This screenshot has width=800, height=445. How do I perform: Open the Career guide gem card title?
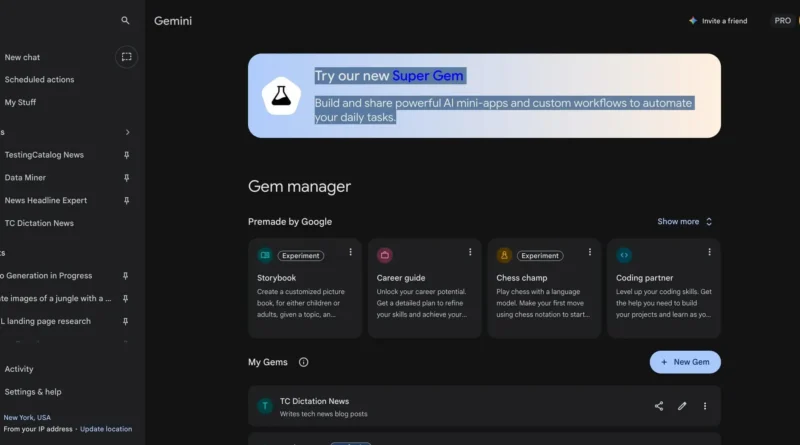point(401,278)
